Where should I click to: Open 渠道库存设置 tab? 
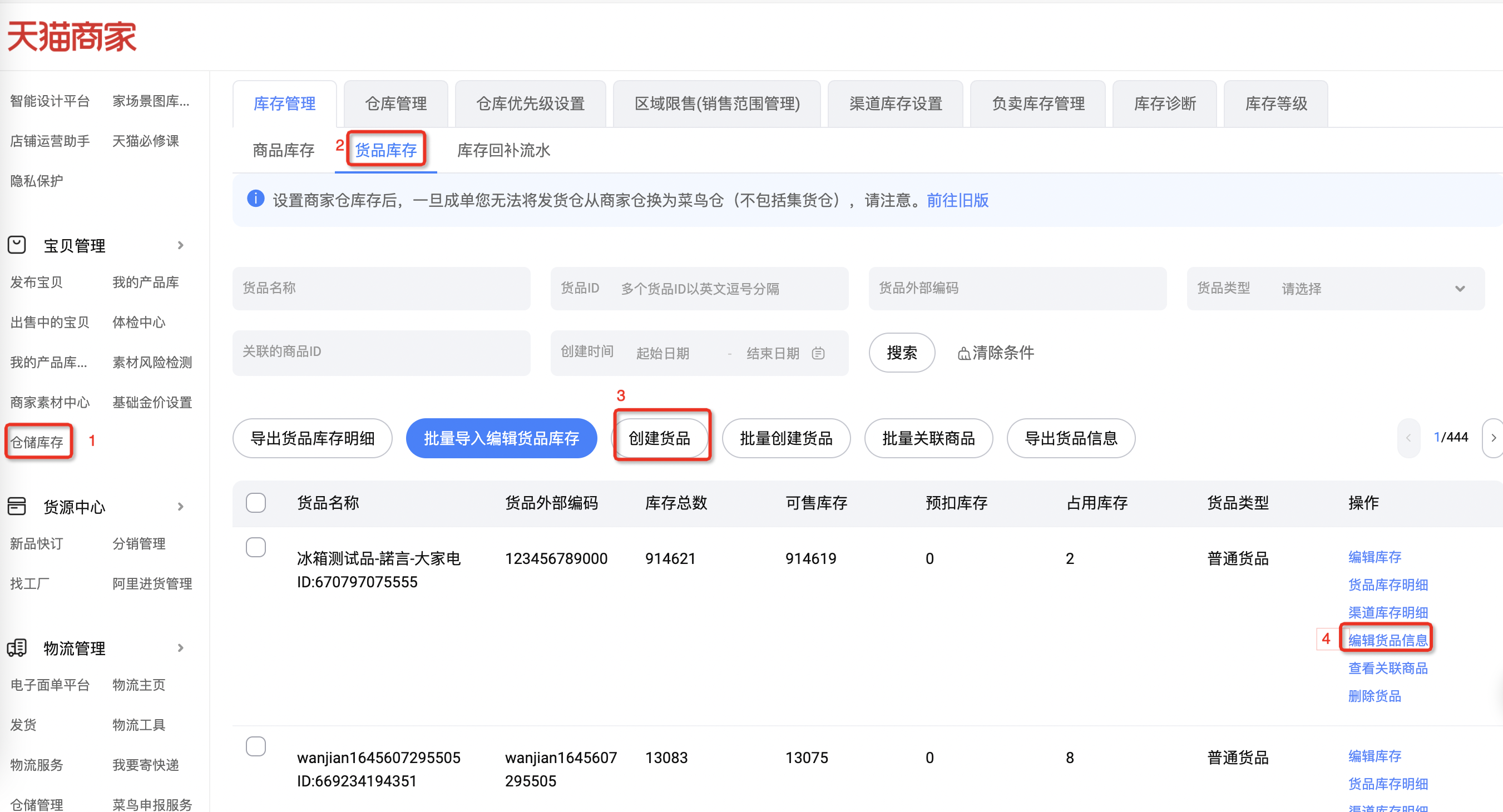896,104
